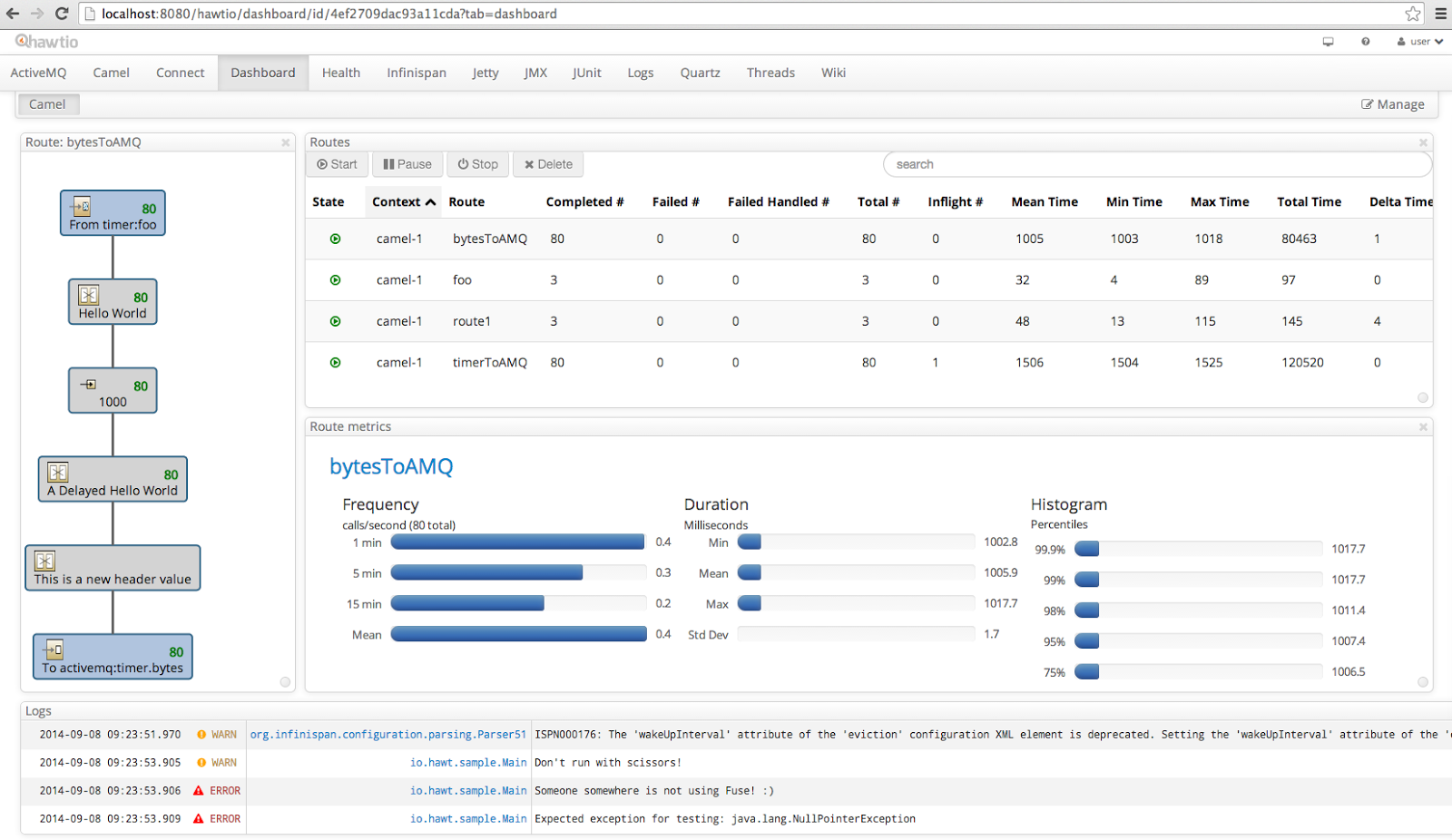Pause routes using the Pause icon
This screenshot has width=1452, height=840.
(388, 164)
